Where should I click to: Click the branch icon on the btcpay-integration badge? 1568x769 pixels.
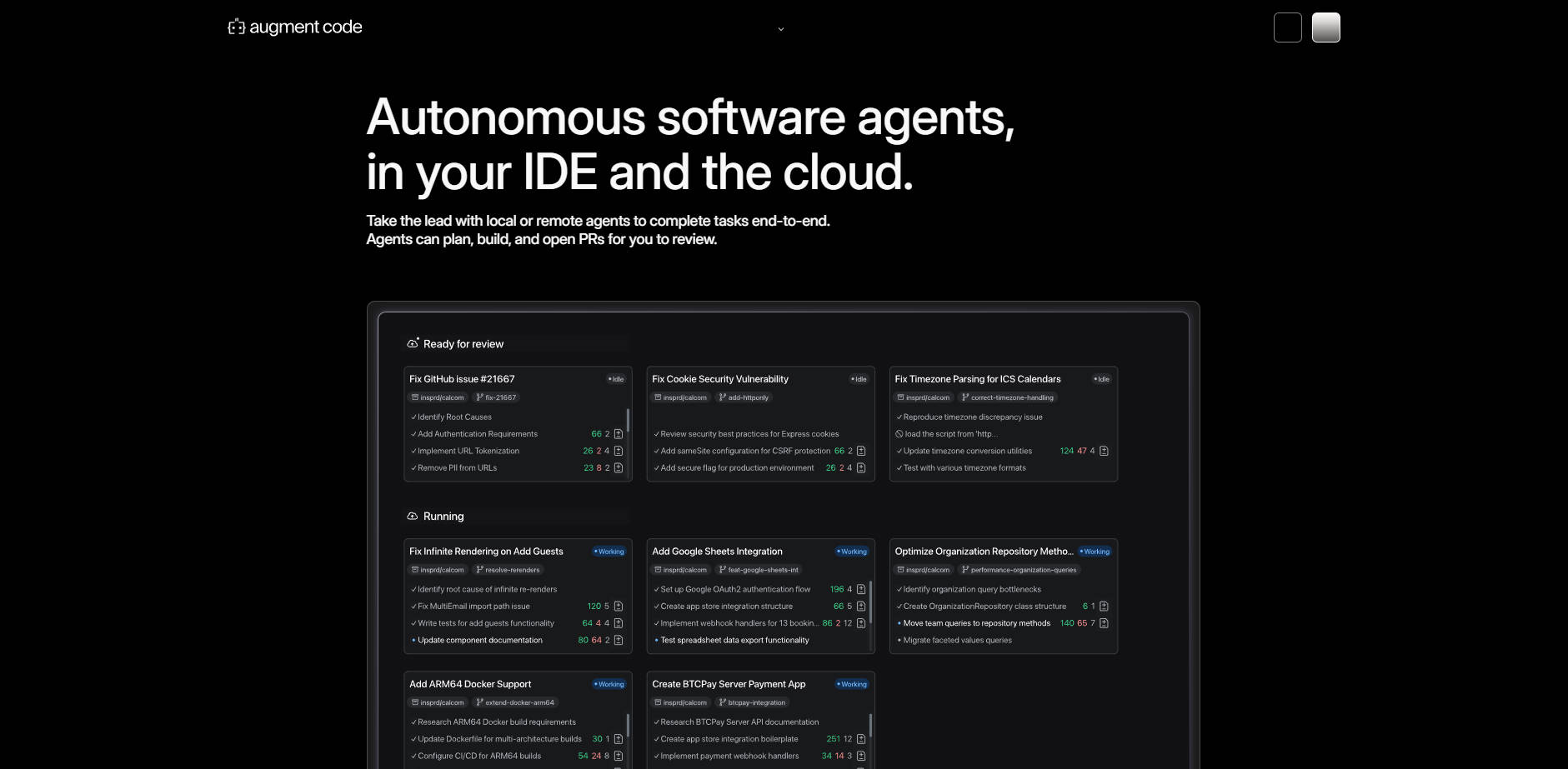click(722, 702)
